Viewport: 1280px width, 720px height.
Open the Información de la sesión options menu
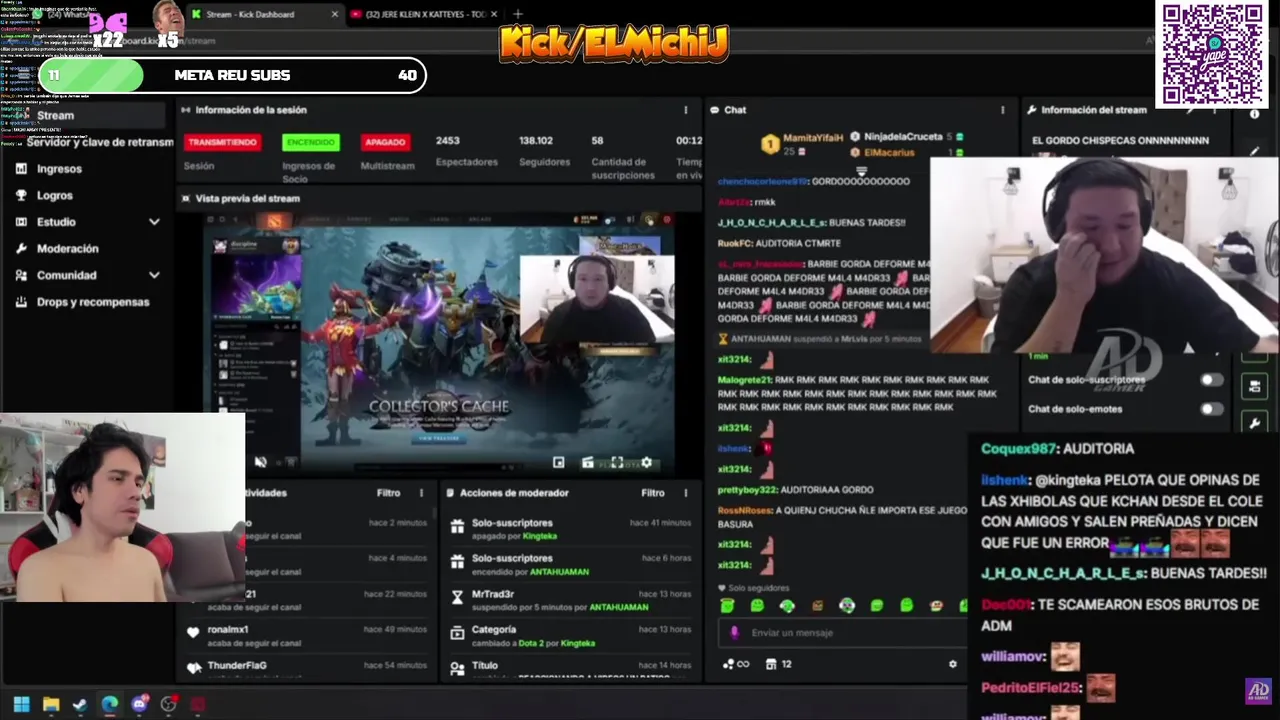tap(685, 110)
